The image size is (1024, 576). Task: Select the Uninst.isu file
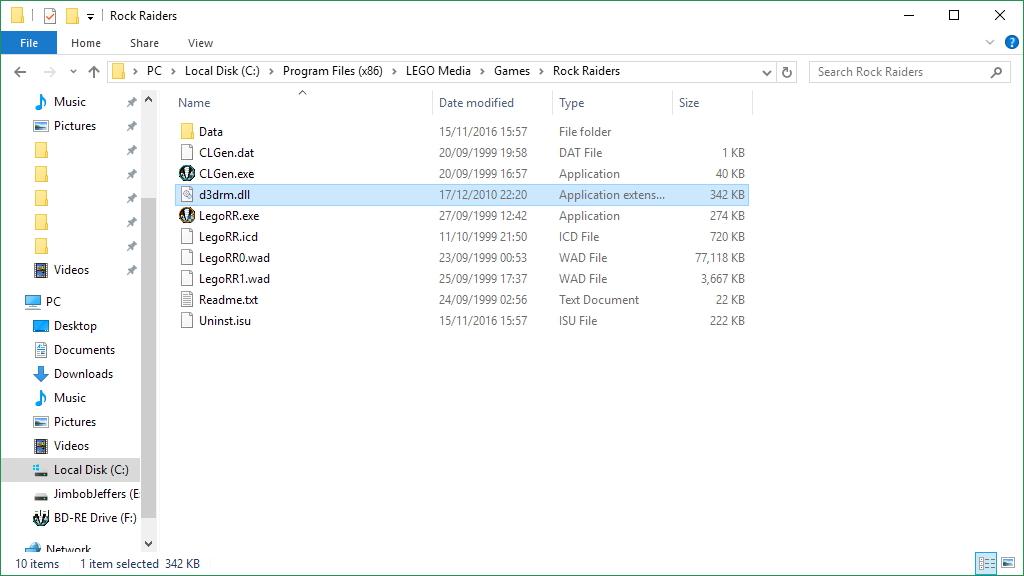pos(462,320)
